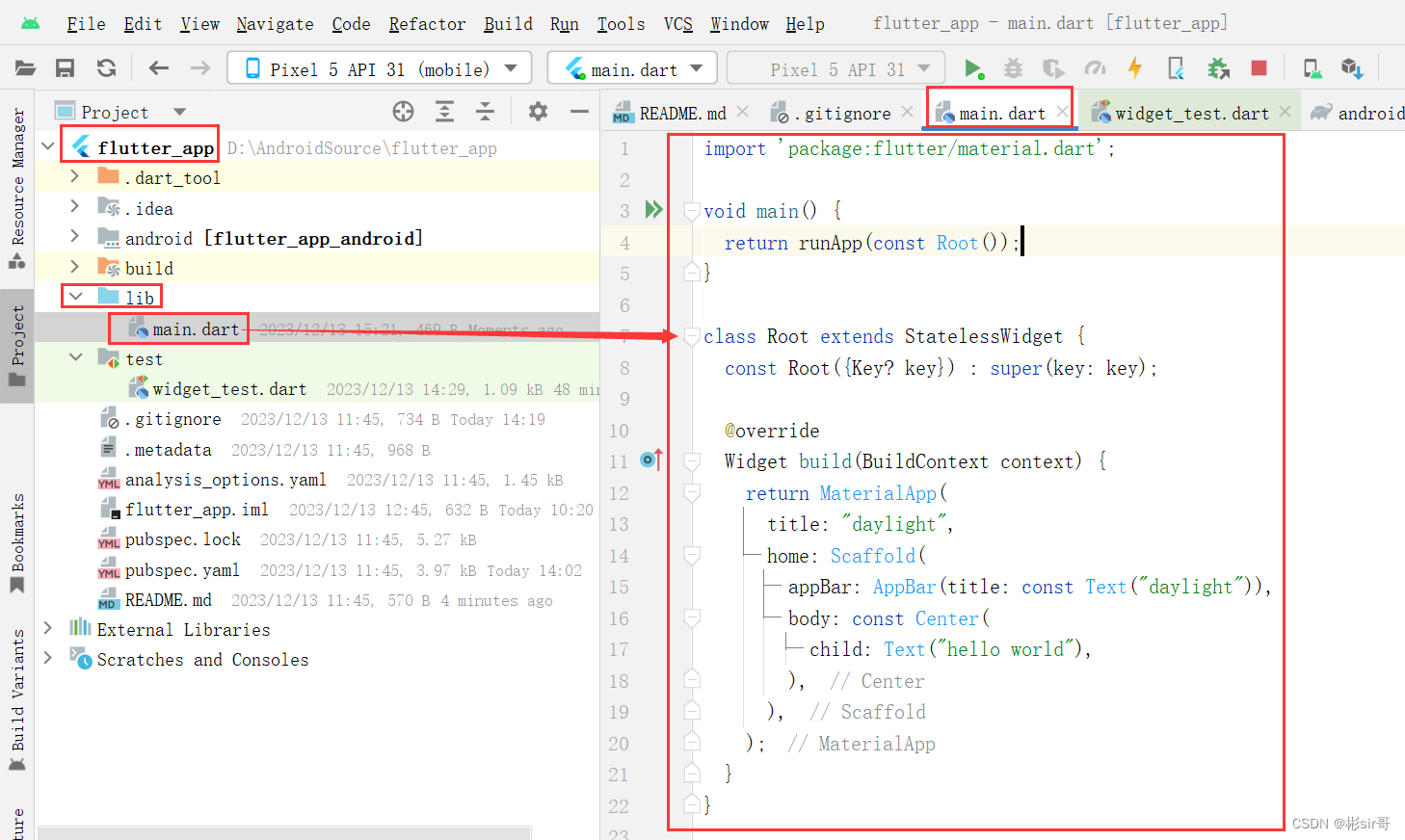Run with coverage shield icon
Image resolution: width=1405 pixels, height=840 pixels.
point(1053,68)
